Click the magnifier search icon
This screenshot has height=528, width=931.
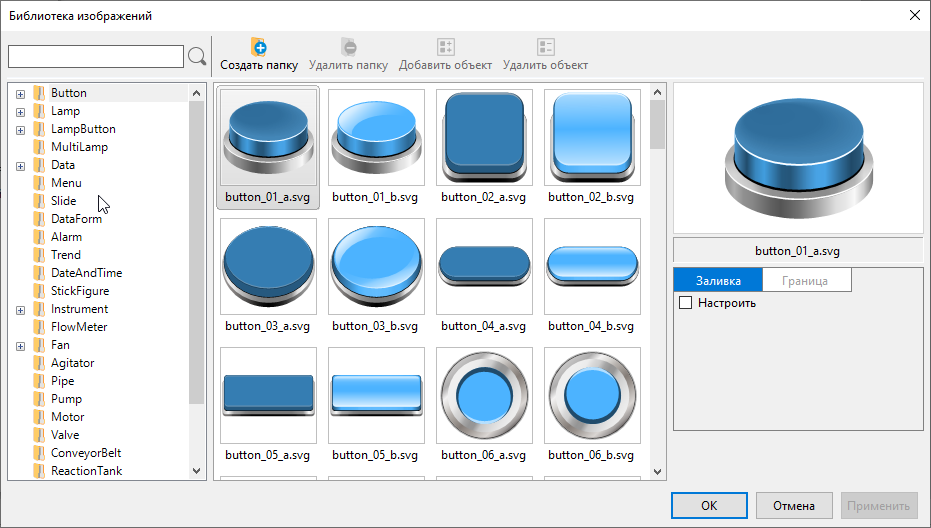tap(197, 56)
